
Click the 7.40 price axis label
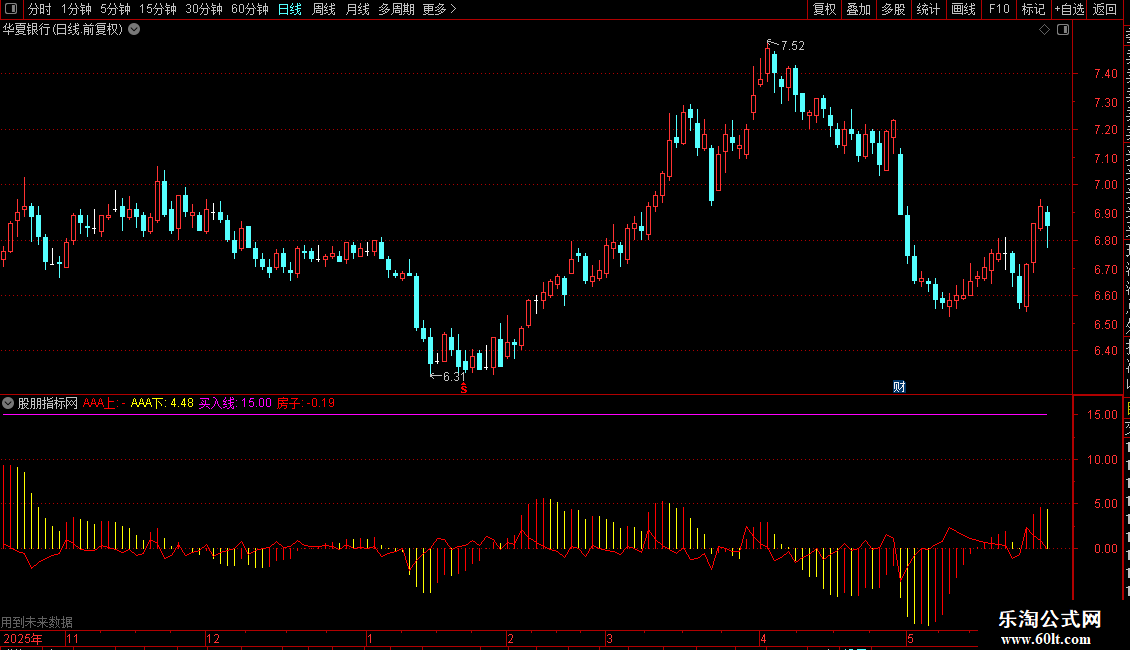1105,74
